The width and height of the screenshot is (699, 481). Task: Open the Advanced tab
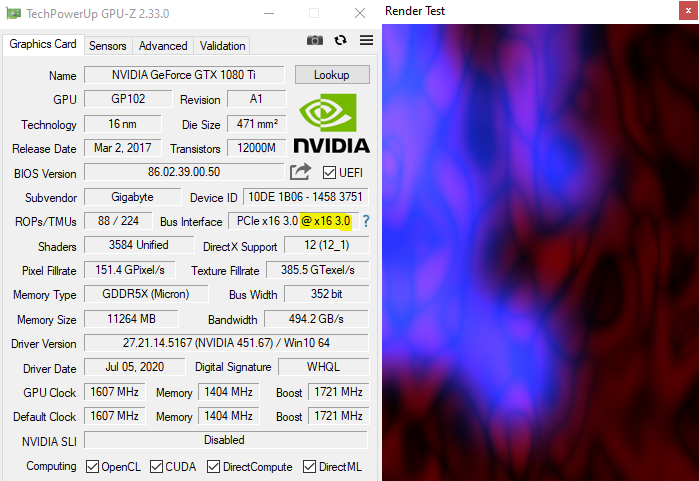163,46
